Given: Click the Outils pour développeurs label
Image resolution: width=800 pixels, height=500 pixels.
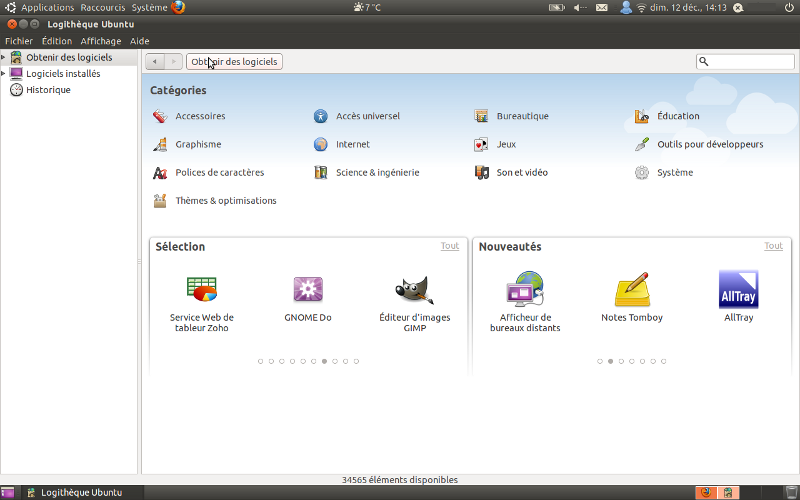Looking at the screenshot, I should [710, 144].
